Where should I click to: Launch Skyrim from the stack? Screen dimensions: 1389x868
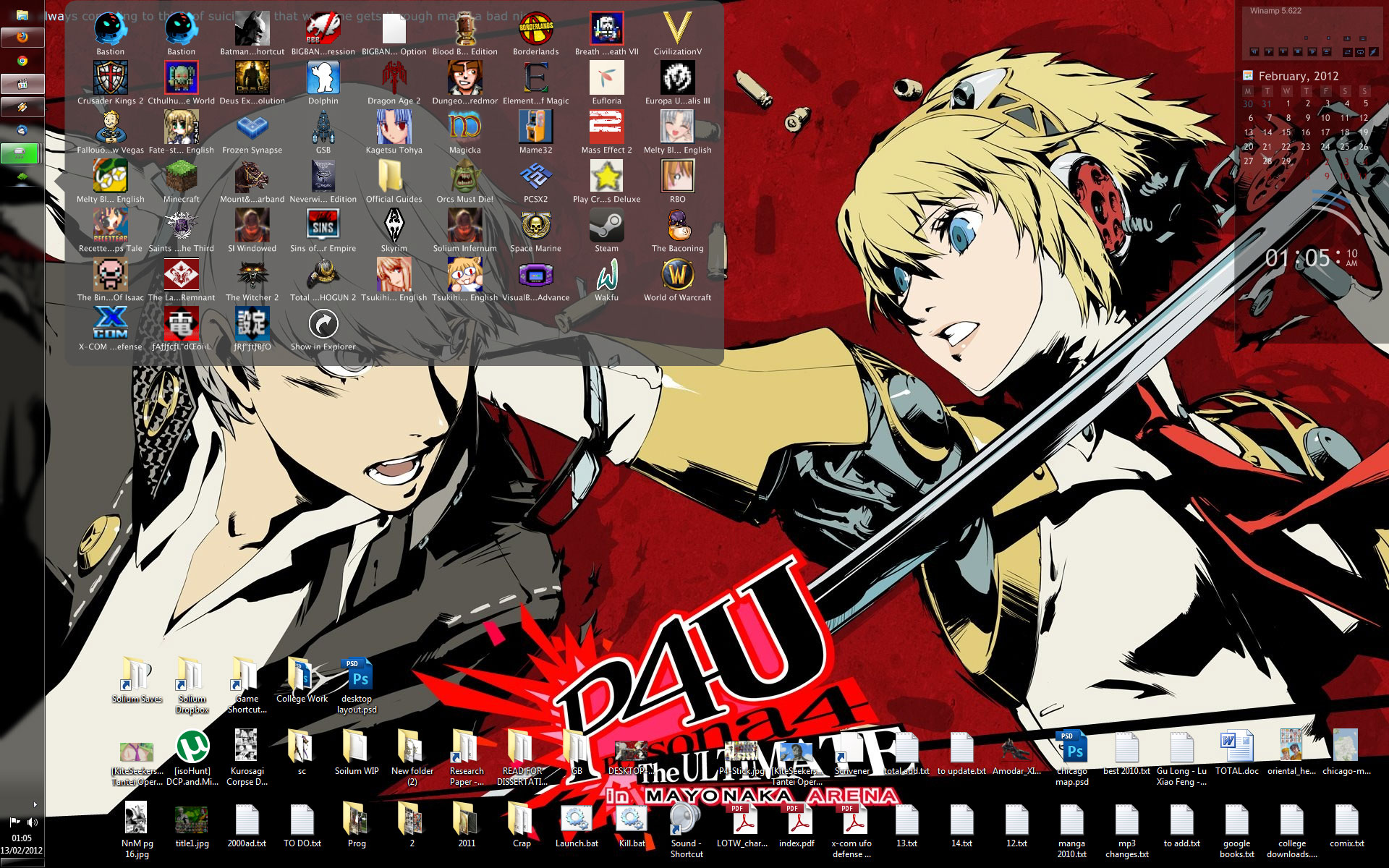coord(394,231)
